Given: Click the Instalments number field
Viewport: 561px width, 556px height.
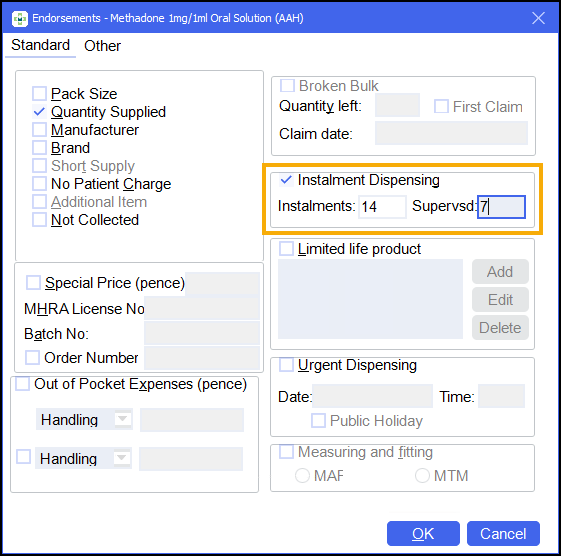Looking at the screenshot, I should point(382,206).
